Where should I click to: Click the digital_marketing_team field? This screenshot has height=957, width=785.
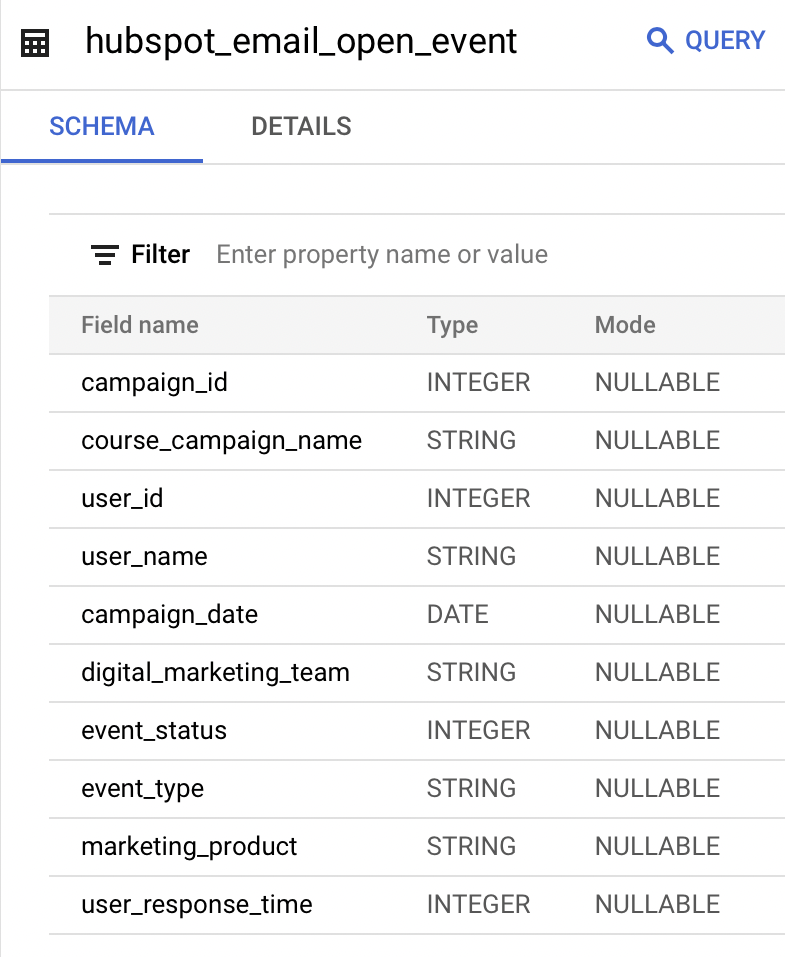click(x=215, y=673)
